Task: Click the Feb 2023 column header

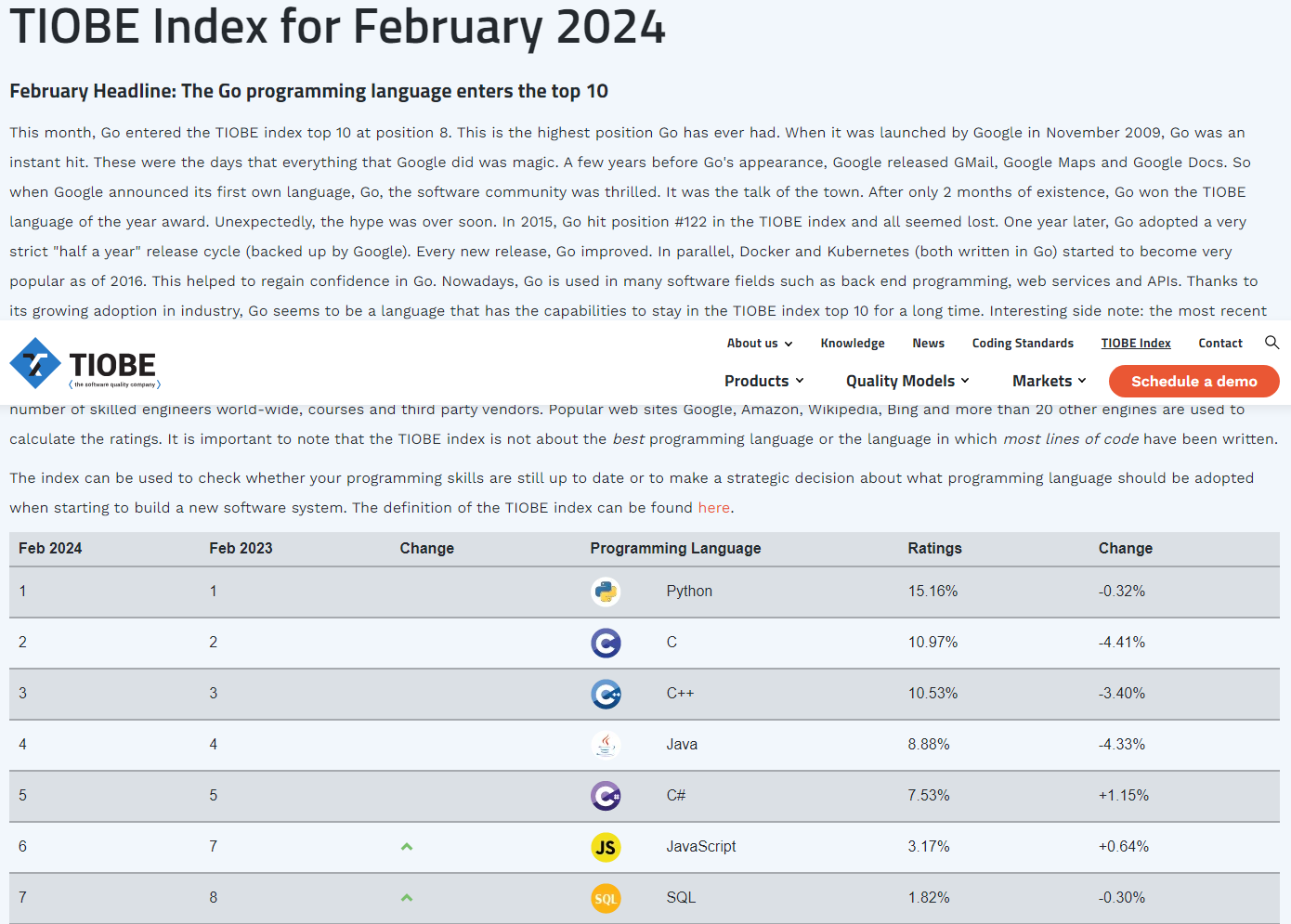Action: [241, 549]
